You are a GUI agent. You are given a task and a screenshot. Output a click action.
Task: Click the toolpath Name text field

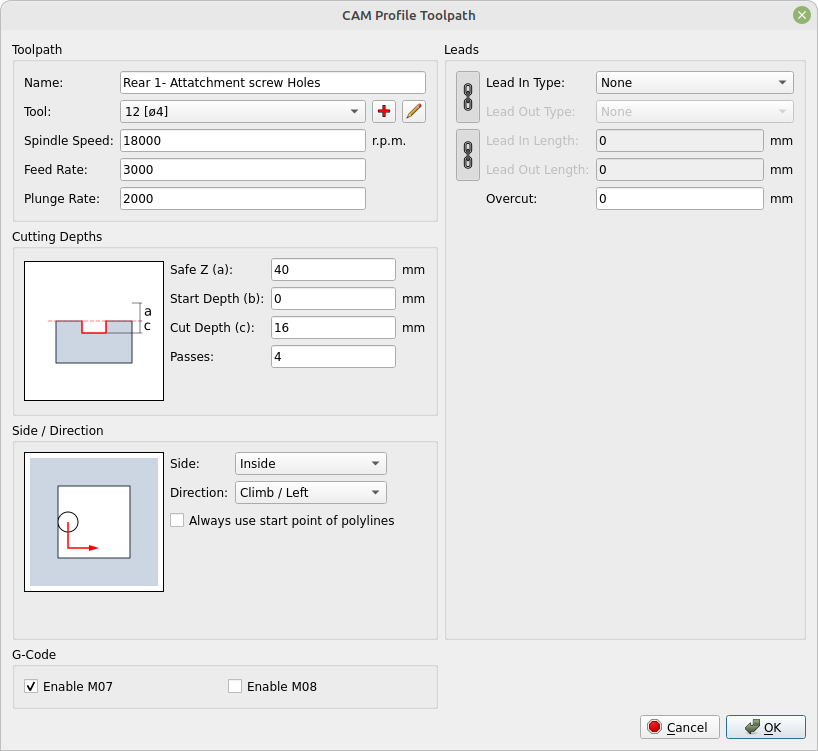pyautogui.click(x=272, y=83)
